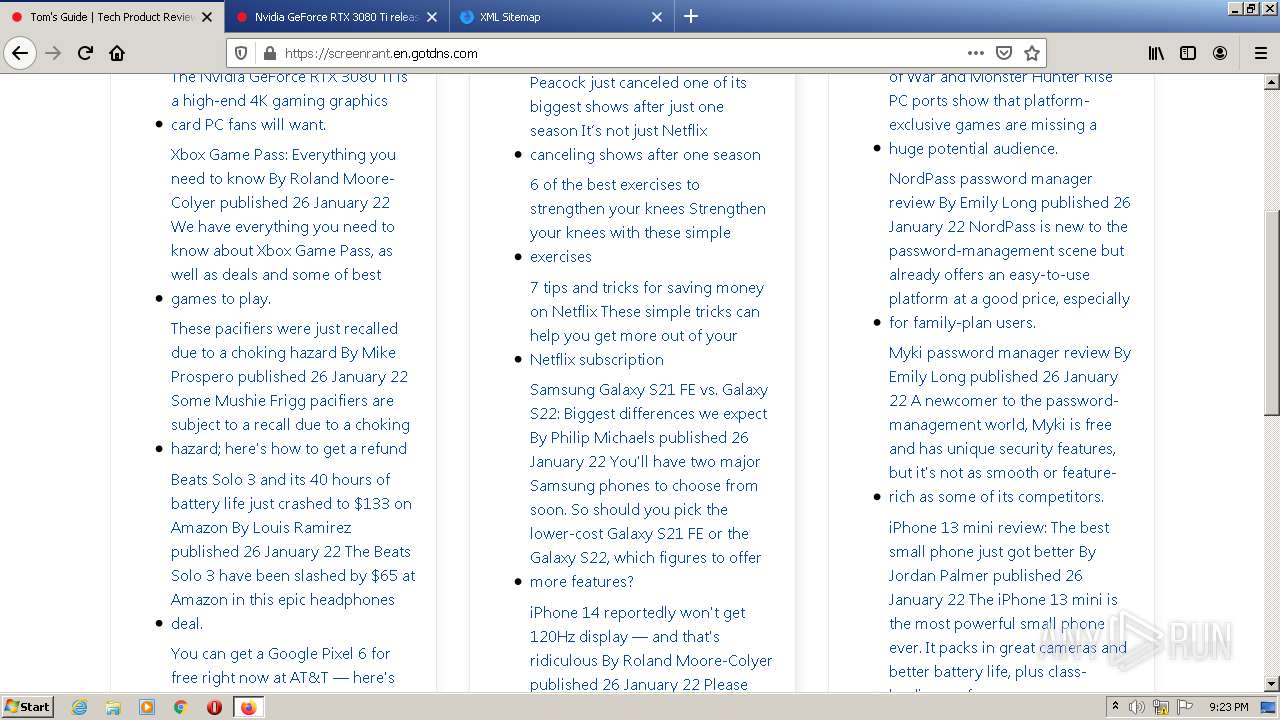Screen dimensions: 1280x720
Task: Open the Firefox hamburger menu
Action: coord(1260,53)
